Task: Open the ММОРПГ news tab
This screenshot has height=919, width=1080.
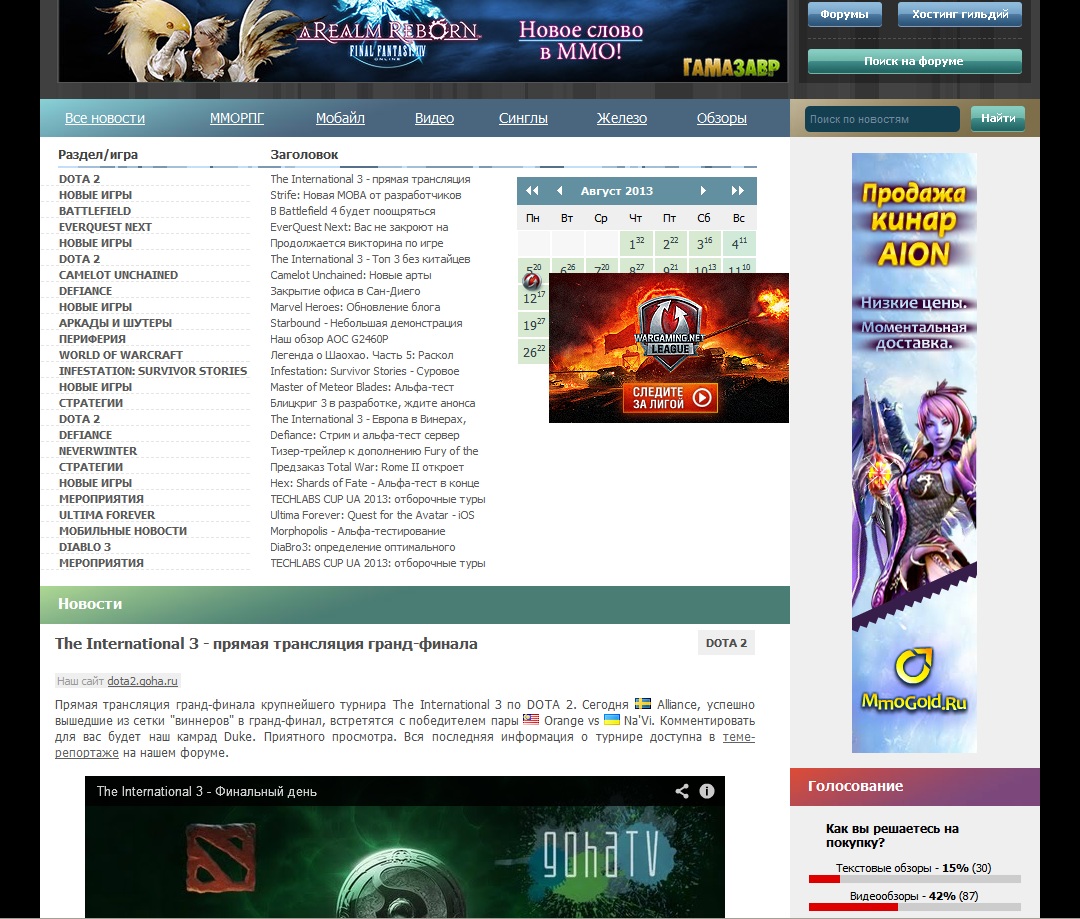Action: [237, 118]
